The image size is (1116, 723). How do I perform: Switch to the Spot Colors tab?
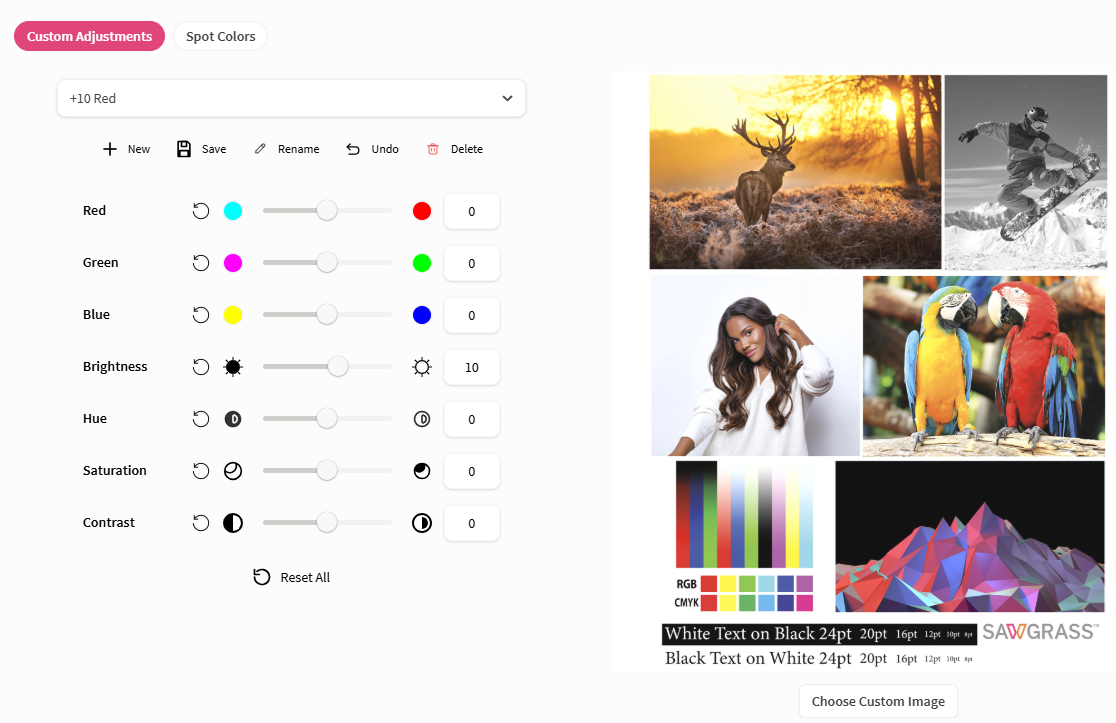(x=221, y=36)
